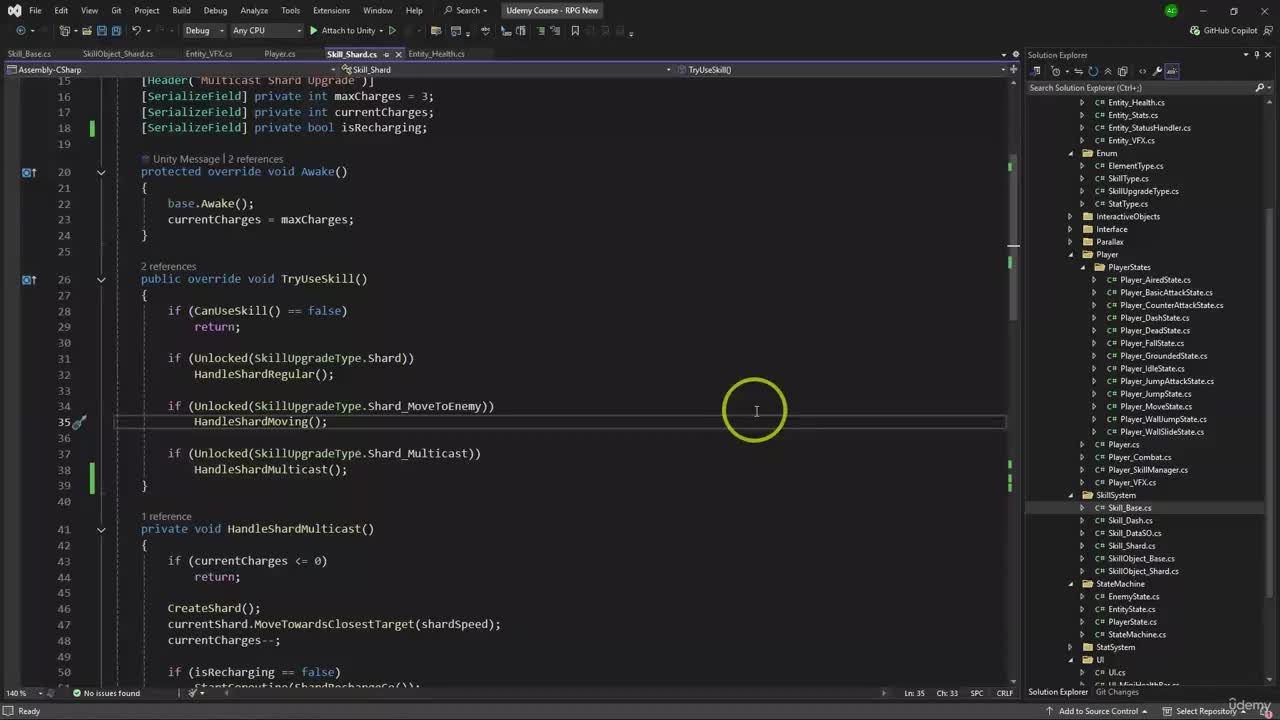Open Properties wrench icon in Solution Explorer
1280x720 pixels.
[1157, 71]
